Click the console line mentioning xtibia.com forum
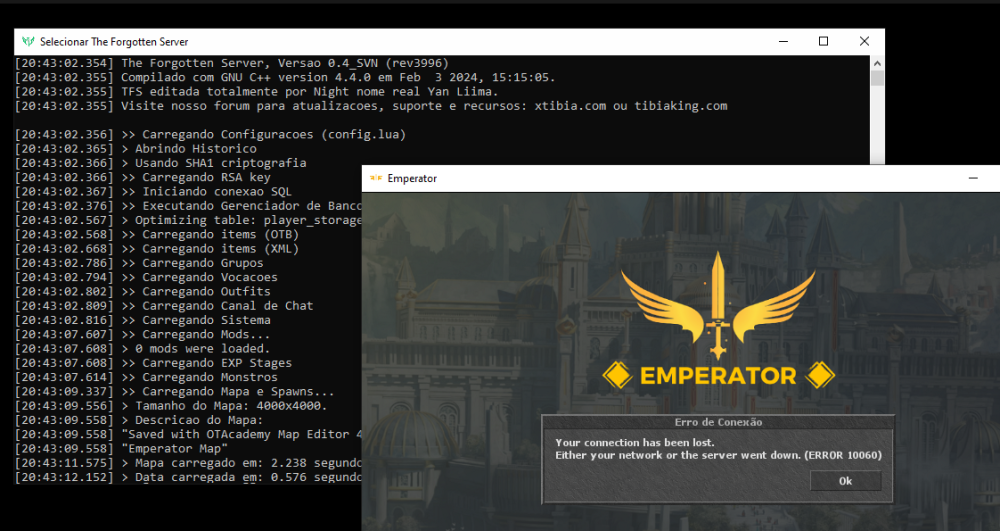Image resolution: width=1000 pixels, height=531 pixels. pos(371,106)
